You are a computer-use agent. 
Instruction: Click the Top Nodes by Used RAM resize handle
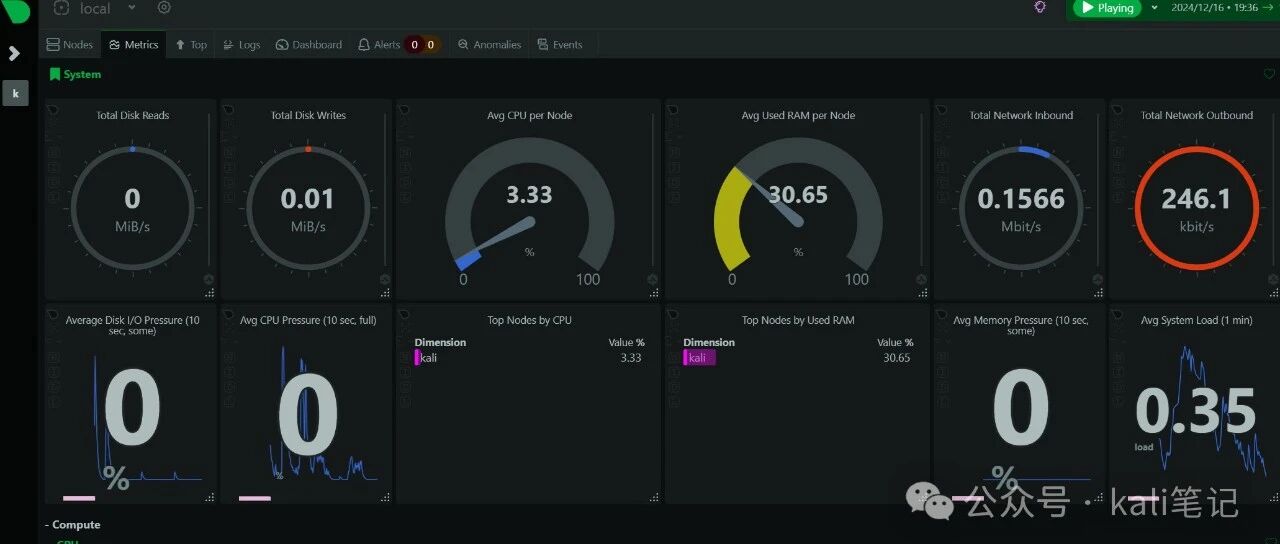pos(923,497)
